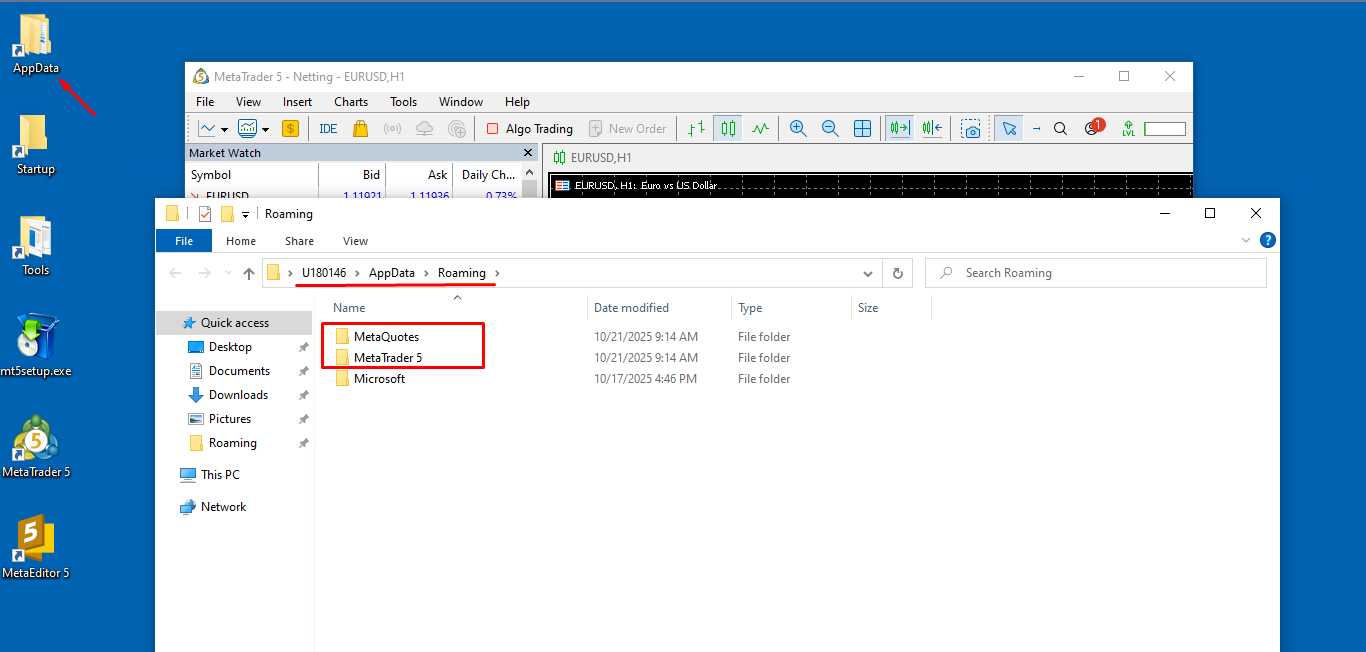Screen dimensions: 1366x652
Task: Open the tile windows grid icon
Action: 862,128
